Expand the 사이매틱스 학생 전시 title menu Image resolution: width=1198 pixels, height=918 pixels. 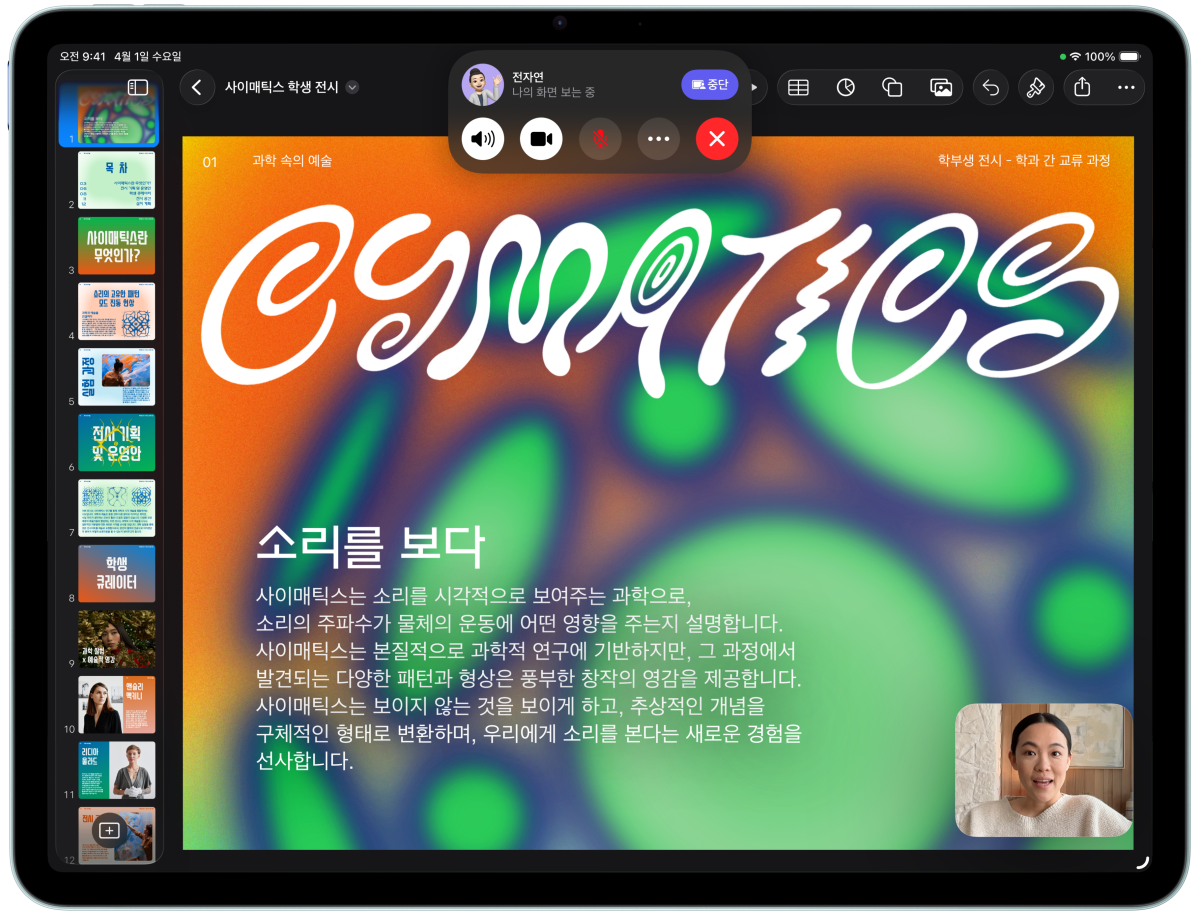[352, 88]
